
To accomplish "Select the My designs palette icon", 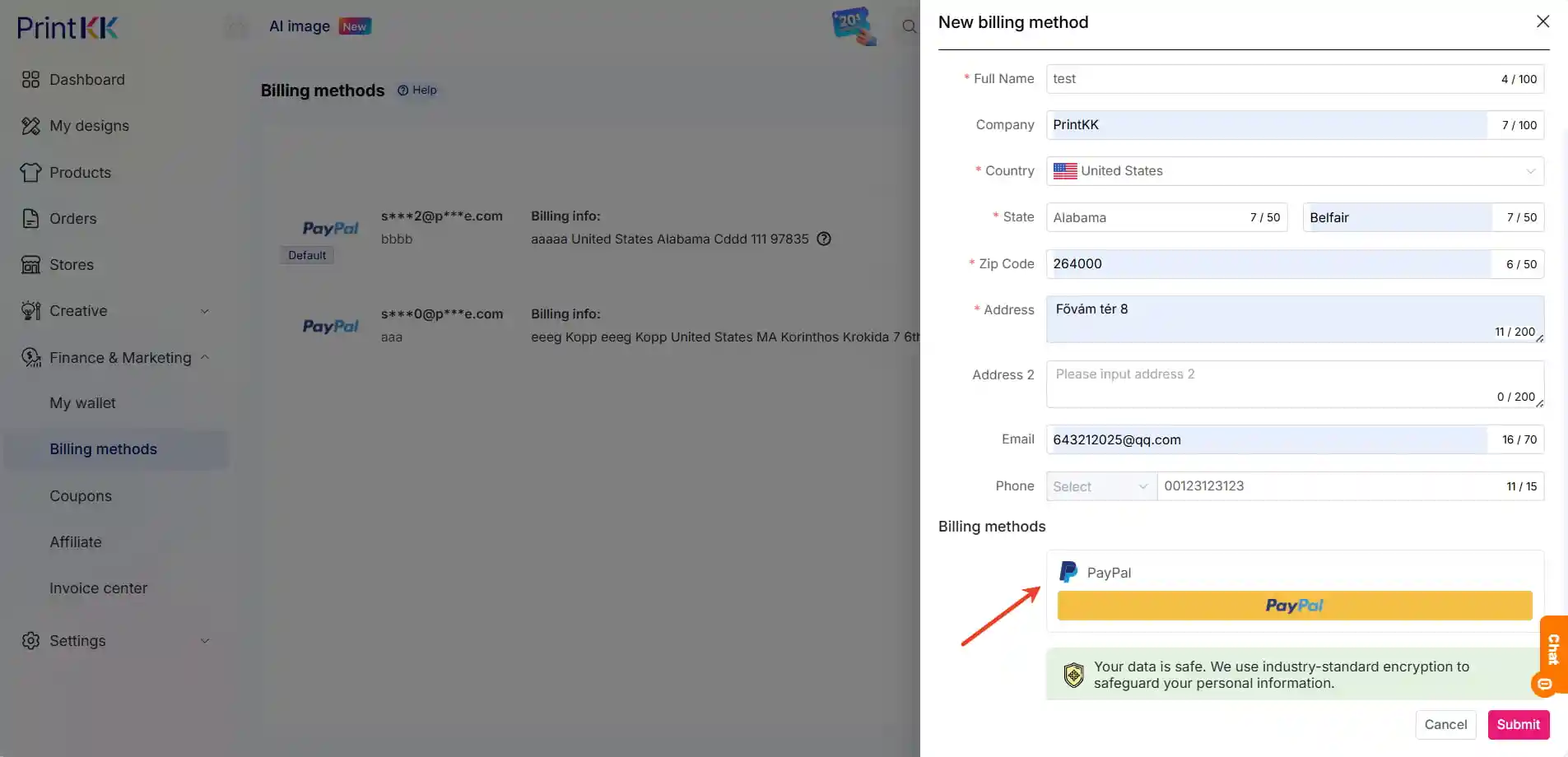I will (31, 125).
